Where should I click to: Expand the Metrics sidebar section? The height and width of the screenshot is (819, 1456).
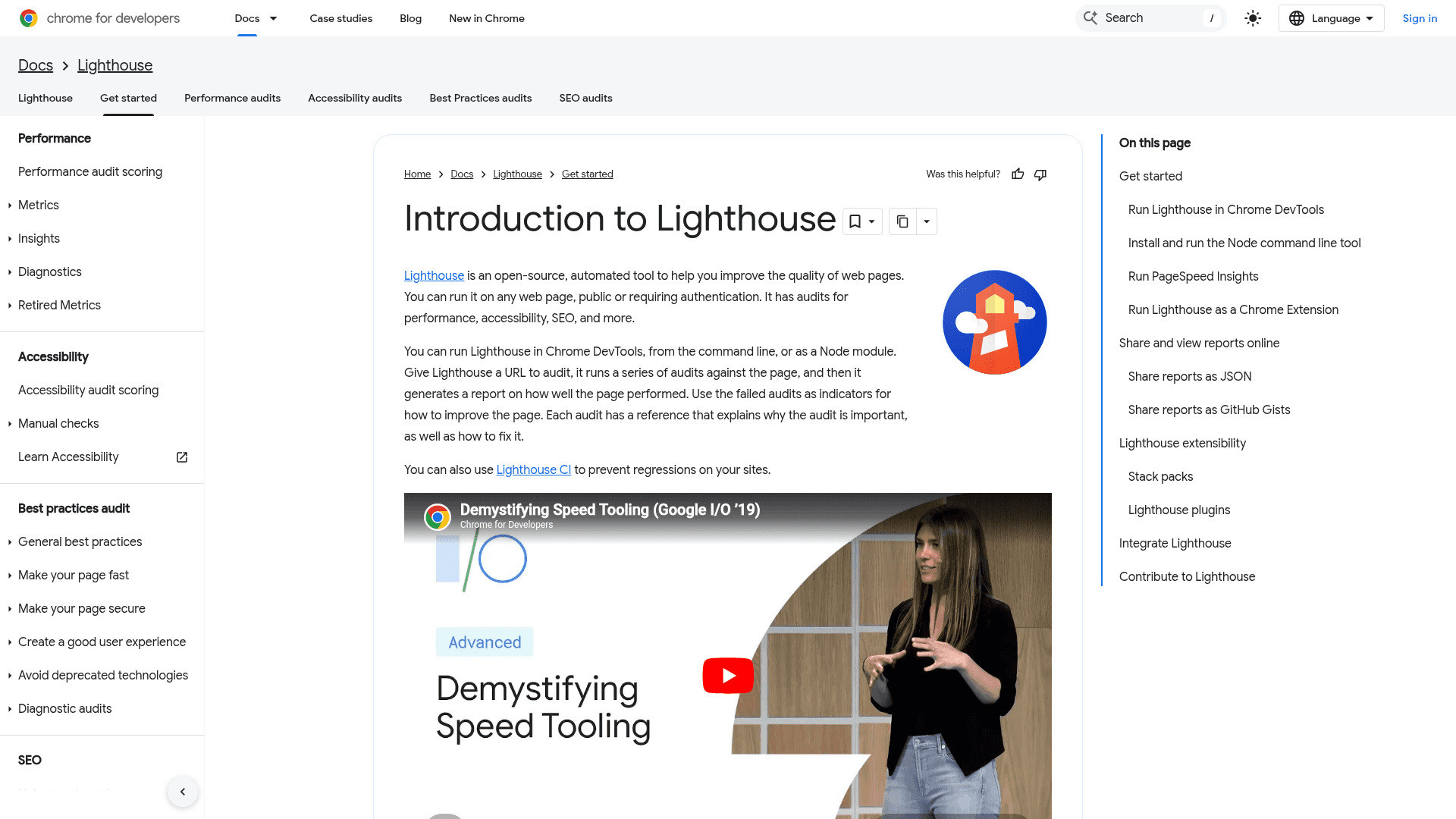point(10,206)
